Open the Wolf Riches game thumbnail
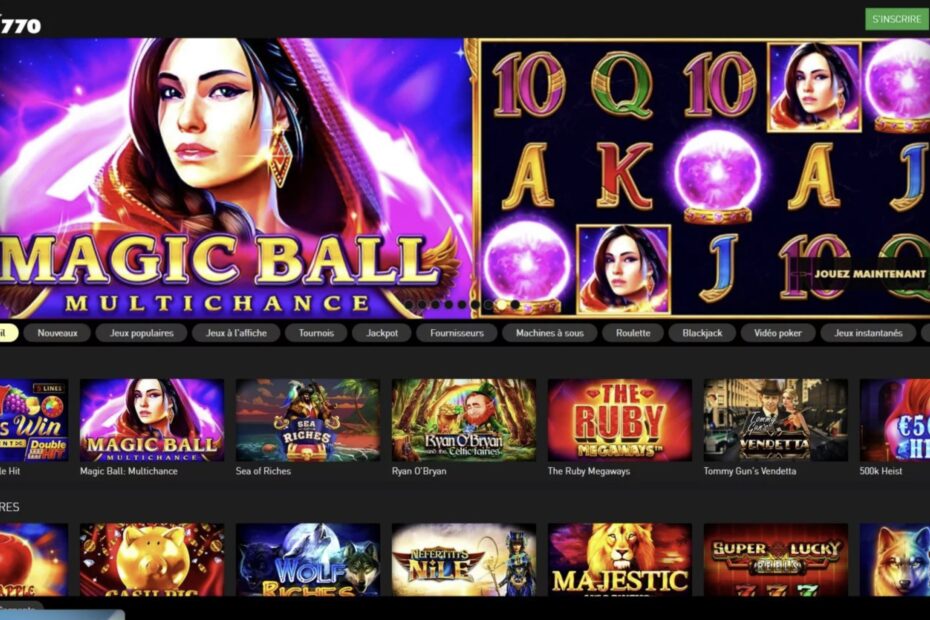The height and width of the screenshot is (620, 930). [308, 559]
